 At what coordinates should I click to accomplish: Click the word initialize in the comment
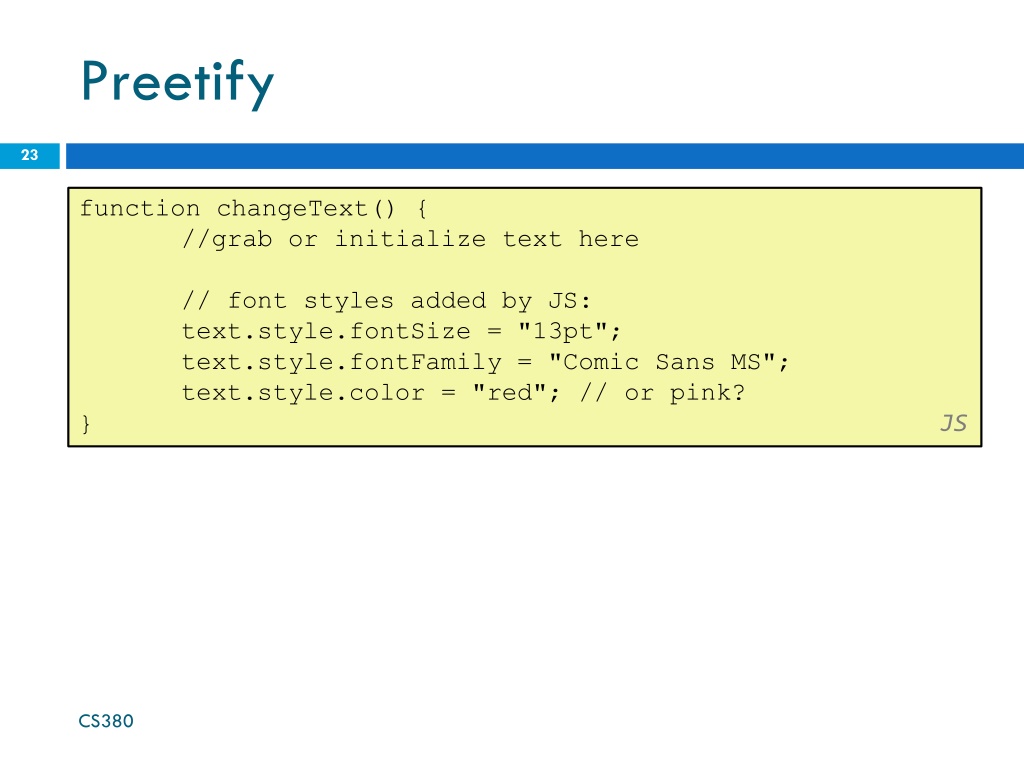point(410,239)
